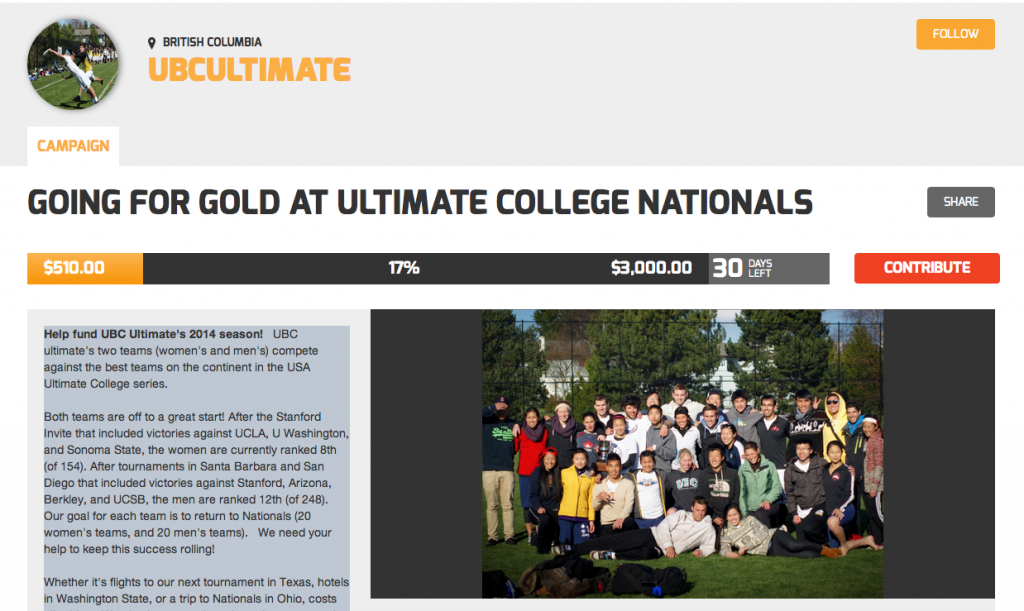Click the $510.00 raised progress segment
The image size is (1024, 611).
(x=85, y=268)
